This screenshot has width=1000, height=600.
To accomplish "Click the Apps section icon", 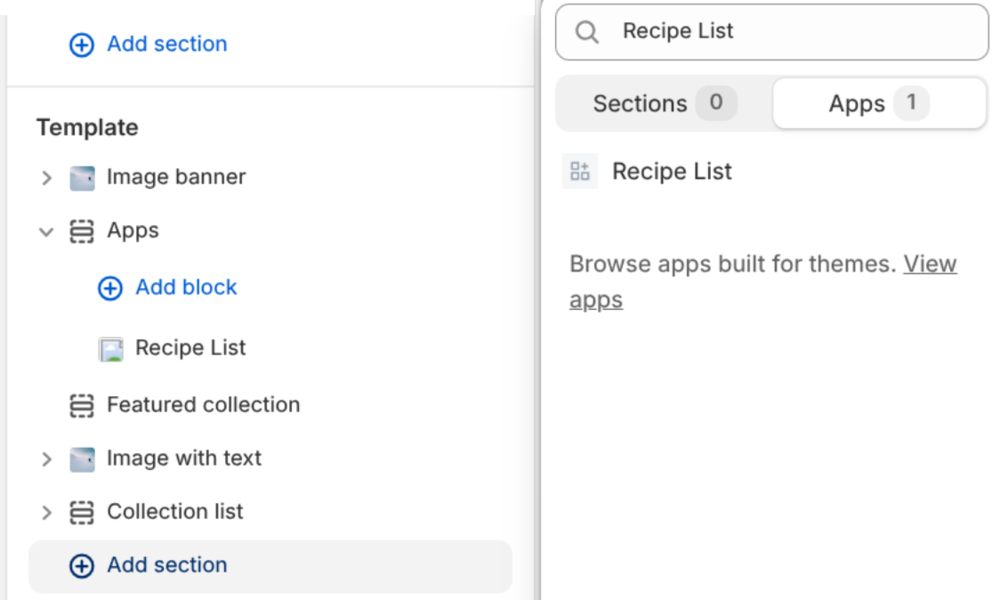I will [82, 231].
